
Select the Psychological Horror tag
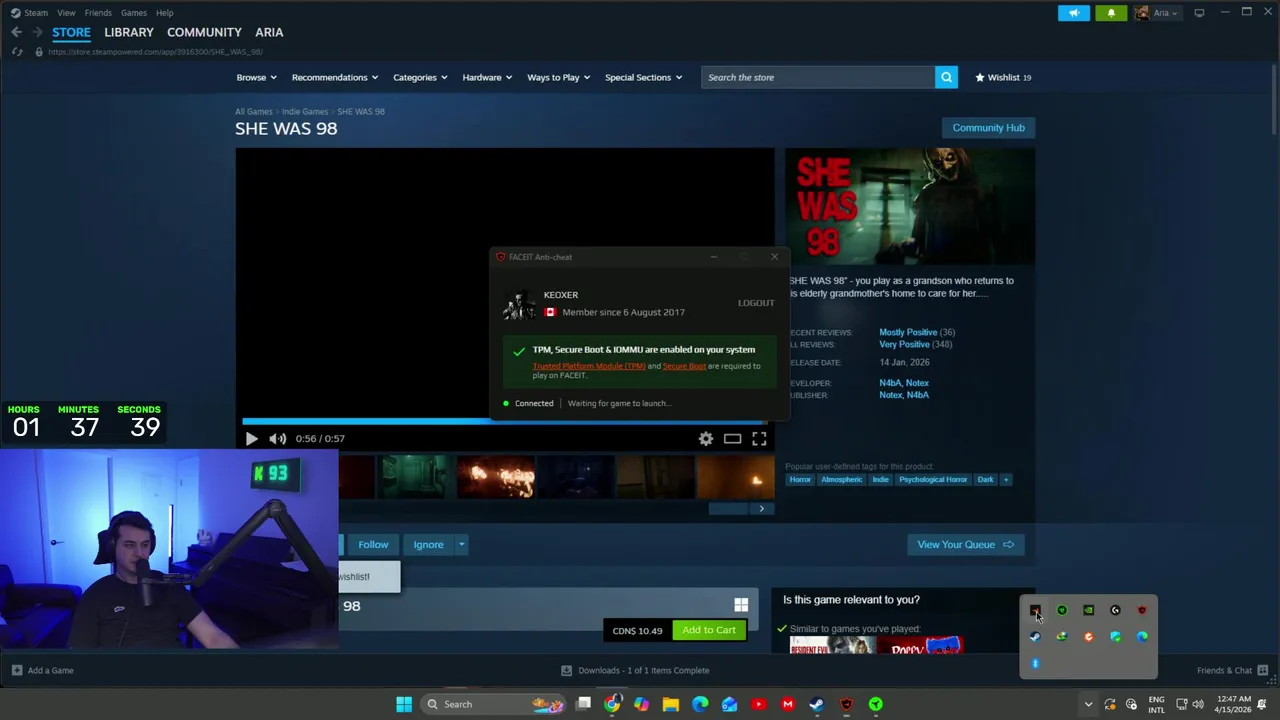click(x=933, y=479)
